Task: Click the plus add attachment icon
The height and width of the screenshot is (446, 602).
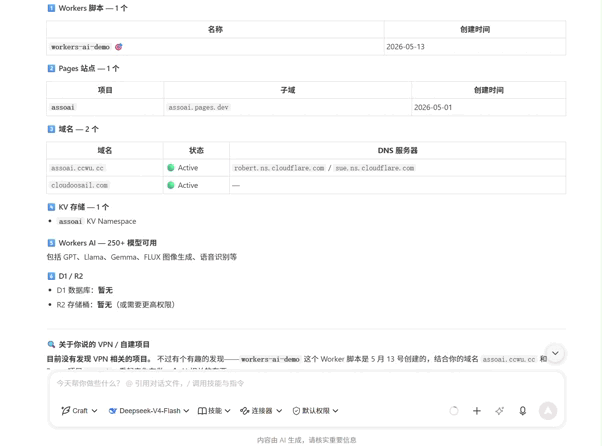Action: pos(476,411)
